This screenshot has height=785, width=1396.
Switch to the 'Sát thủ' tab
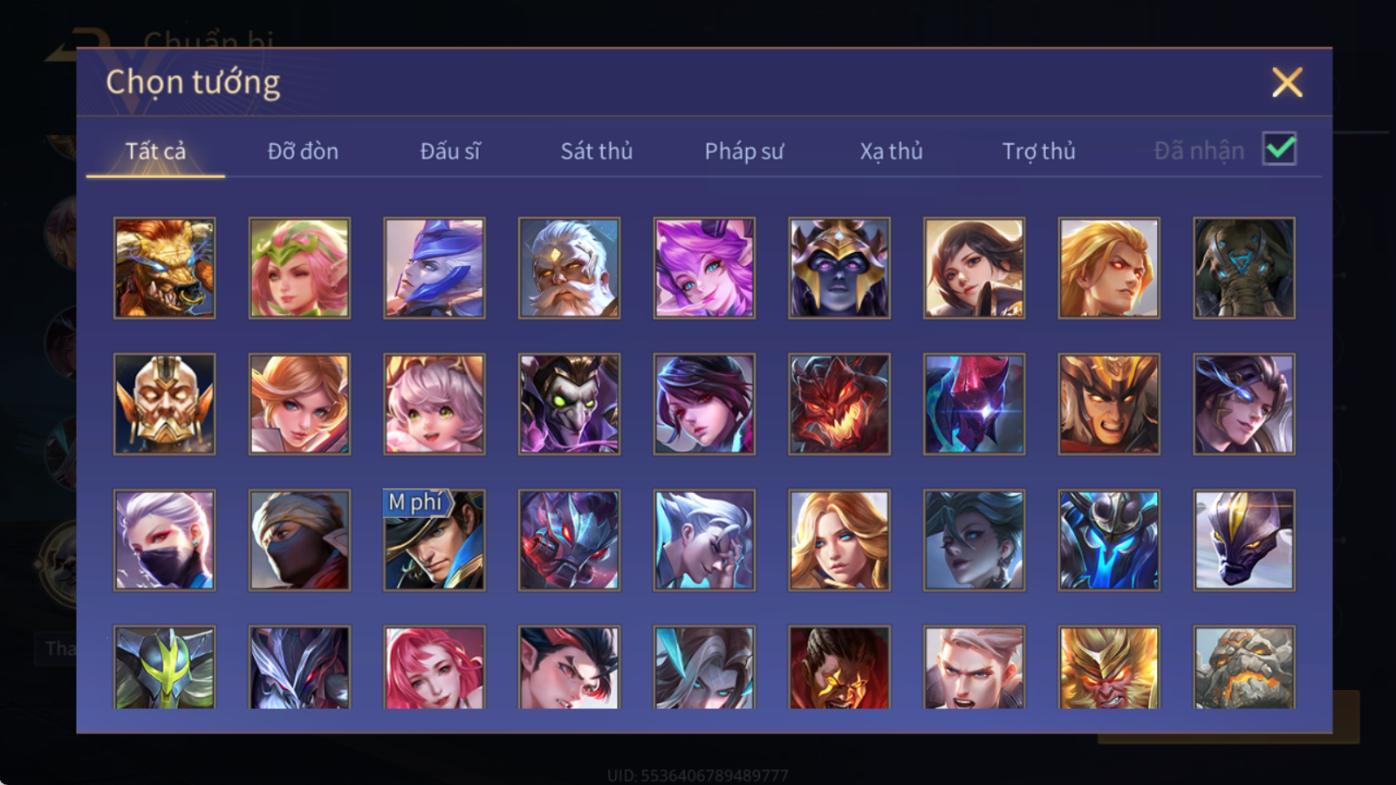click(596, 151)
